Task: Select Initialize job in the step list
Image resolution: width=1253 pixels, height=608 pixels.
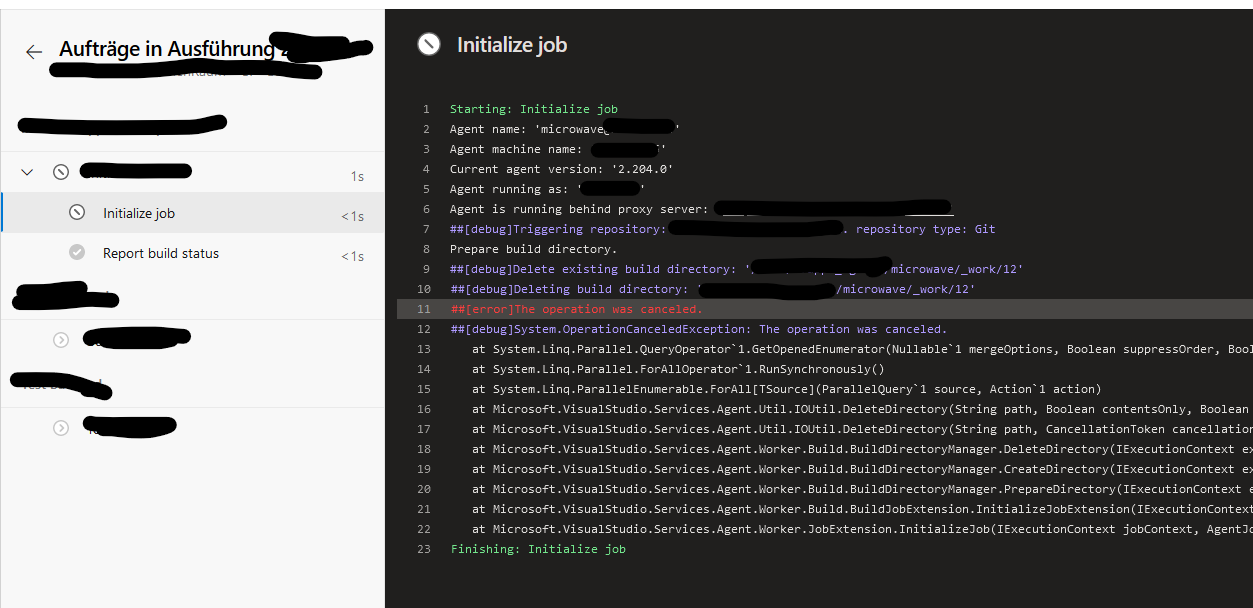Action: pos(140,212)
